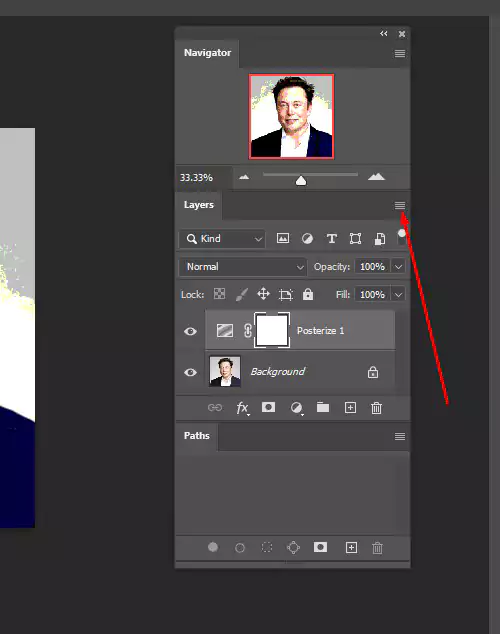Add mask in Paths panel
500x634 pixels.
320,547
